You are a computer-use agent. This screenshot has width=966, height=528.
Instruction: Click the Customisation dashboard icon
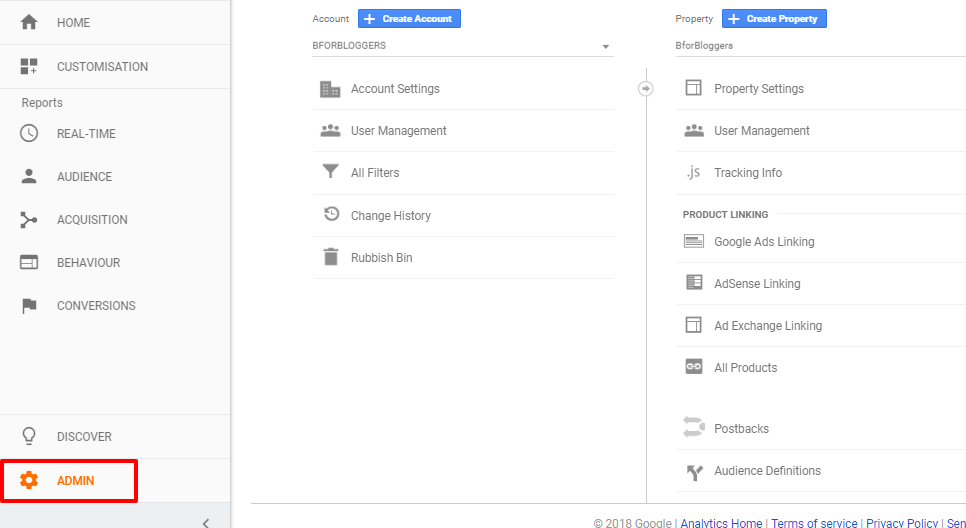(x=29, y=66)
